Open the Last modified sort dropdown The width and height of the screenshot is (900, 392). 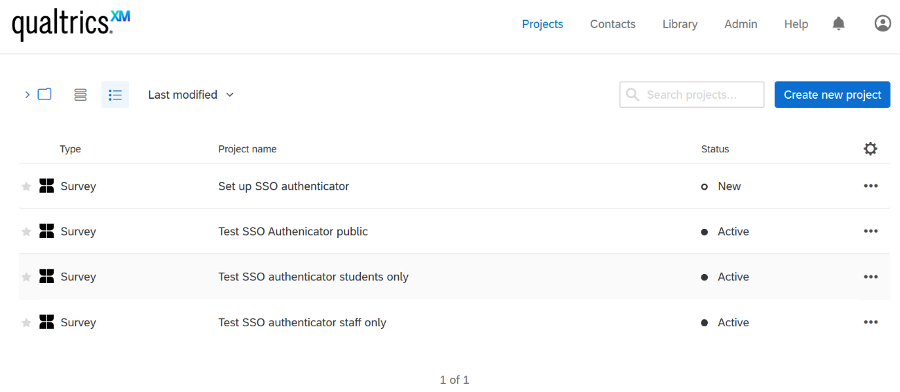[x=191, y=95]
